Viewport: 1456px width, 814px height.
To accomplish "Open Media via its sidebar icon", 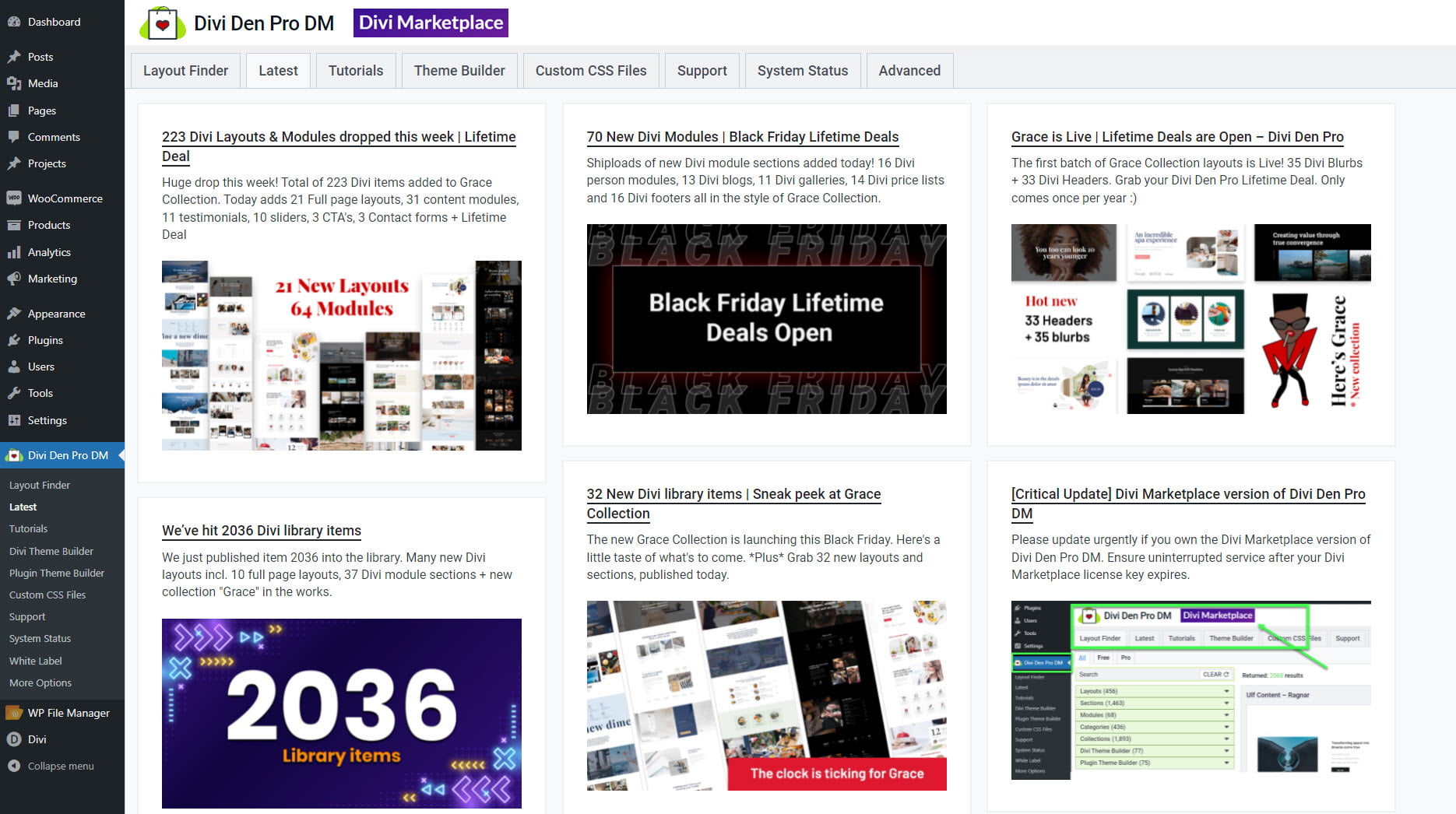I will point(14,83).
